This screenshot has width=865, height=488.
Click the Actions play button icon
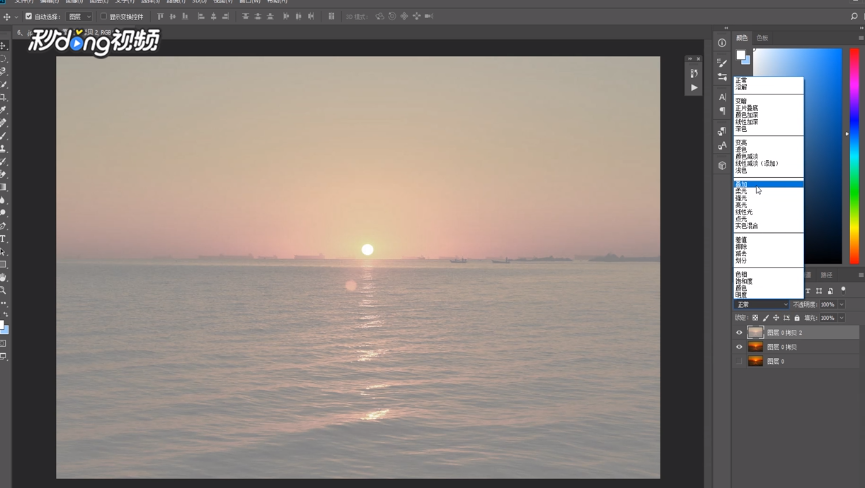pos(694,87)
